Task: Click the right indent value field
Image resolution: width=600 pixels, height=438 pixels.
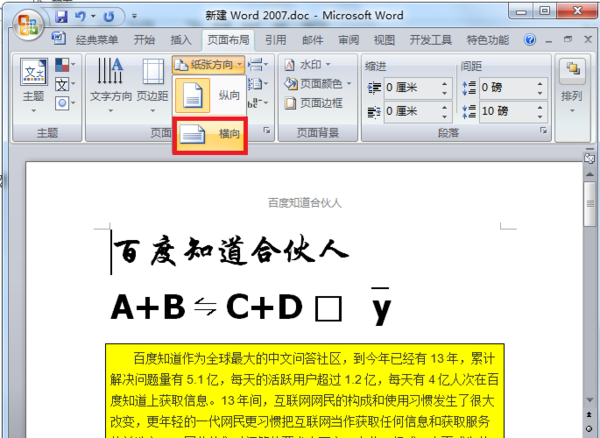Action: tap(411, 111)
